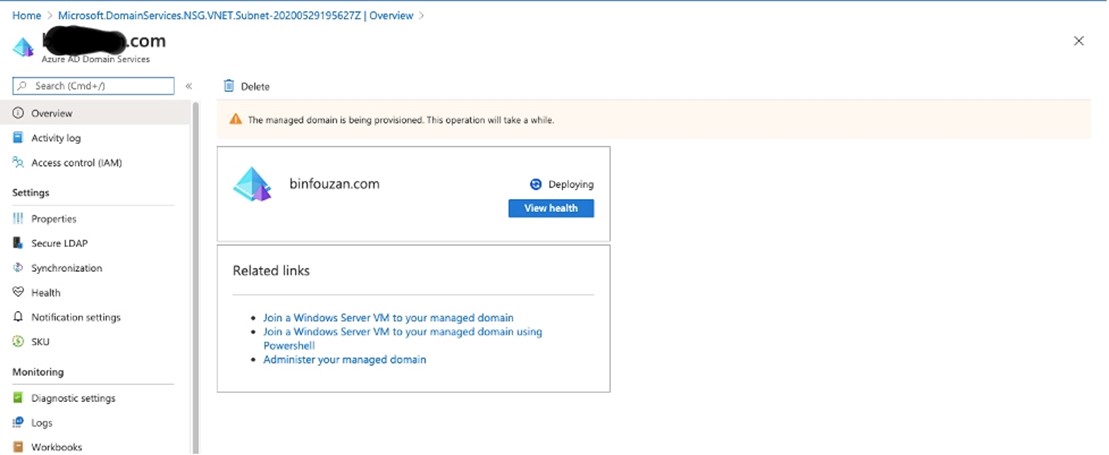Click the Deploying status spinner icon
Viewport: 1109px width, 455px height.
pos(535,184)
